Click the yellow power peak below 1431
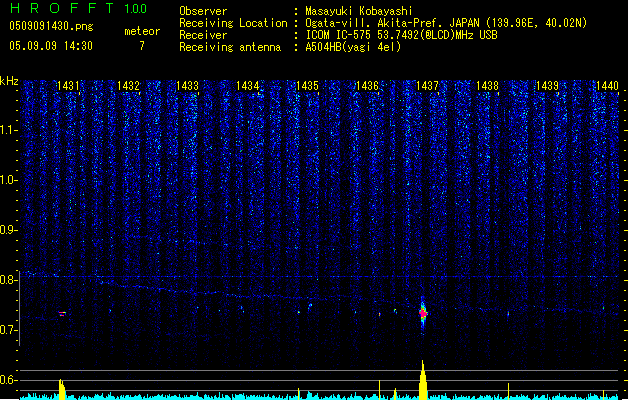 [62, 389]
